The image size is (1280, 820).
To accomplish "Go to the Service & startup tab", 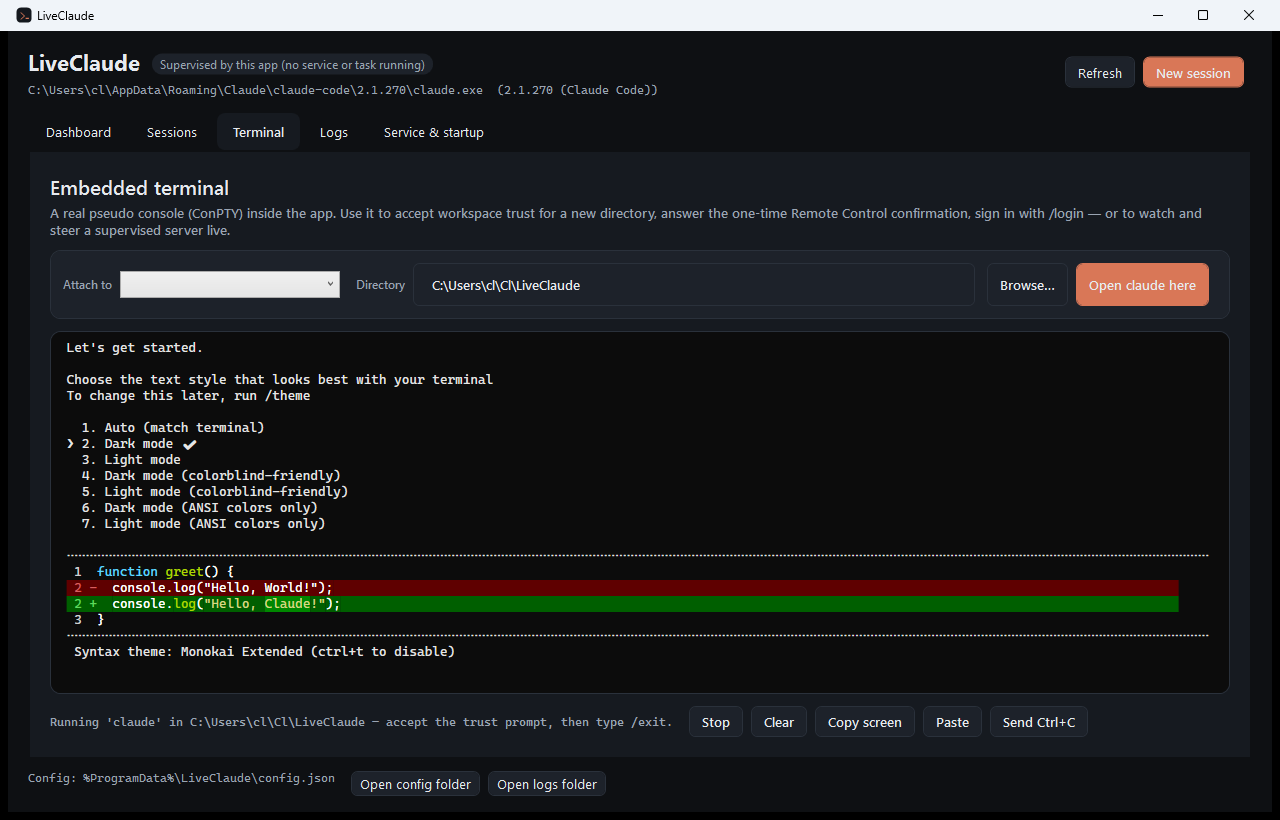I will 434,132.
